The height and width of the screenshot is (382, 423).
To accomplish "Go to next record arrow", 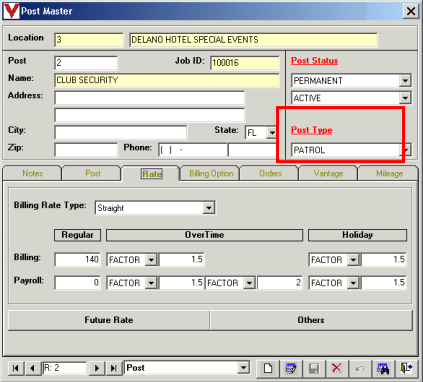I will point(97,368).
